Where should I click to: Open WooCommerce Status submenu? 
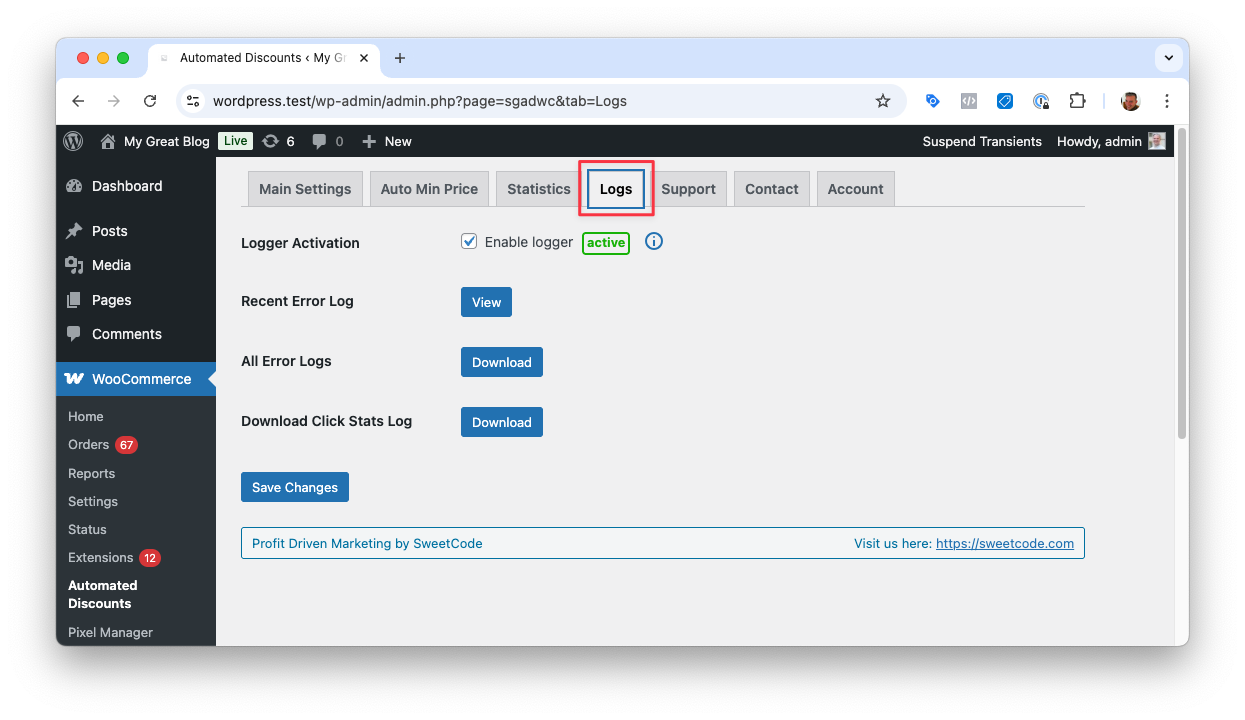(87, 529)
